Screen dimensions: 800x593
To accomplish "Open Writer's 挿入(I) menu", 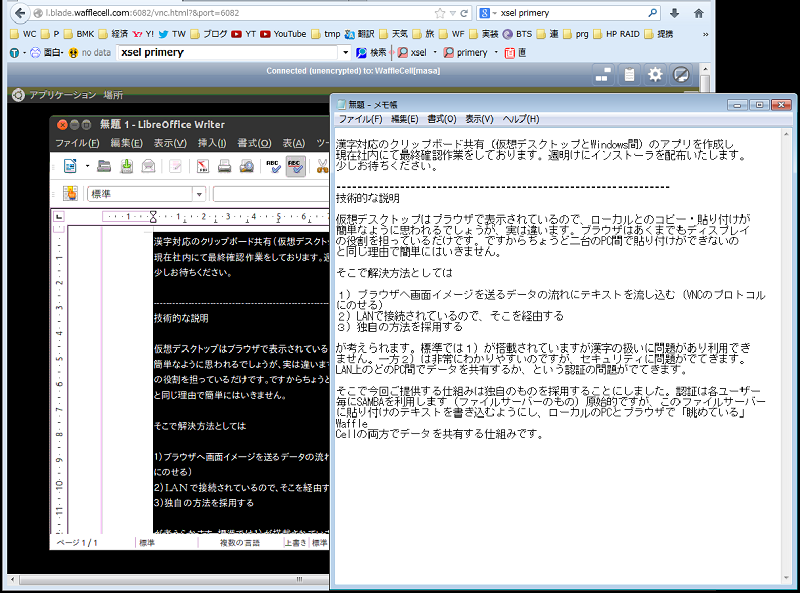I will [x=213, y=143].
